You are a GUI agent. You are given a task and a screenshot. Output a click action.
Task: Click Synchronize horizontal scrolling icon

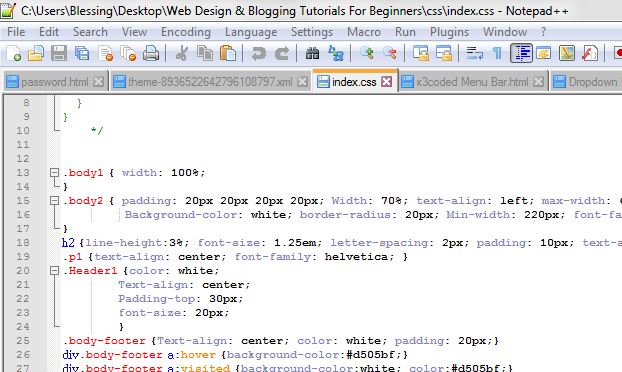pos(443,53)
